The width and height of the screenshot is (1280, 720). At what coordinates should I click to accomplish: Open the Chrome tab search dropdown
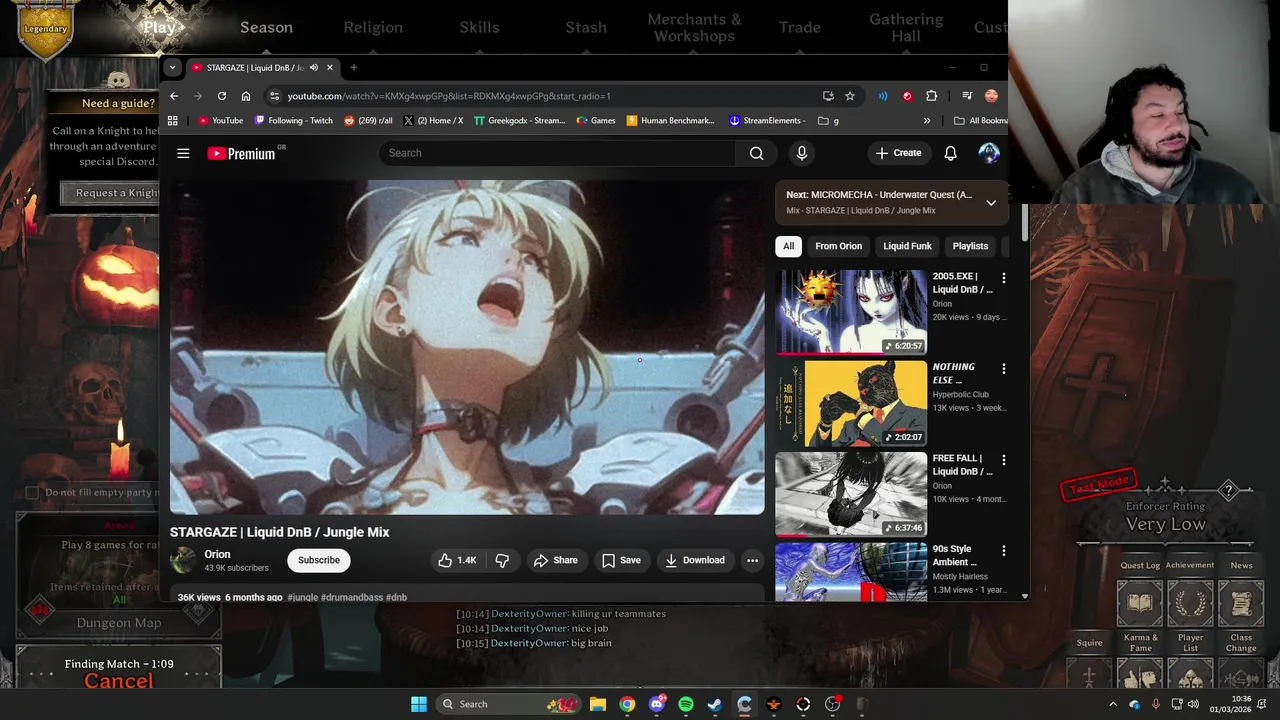(x=172, y=68)
